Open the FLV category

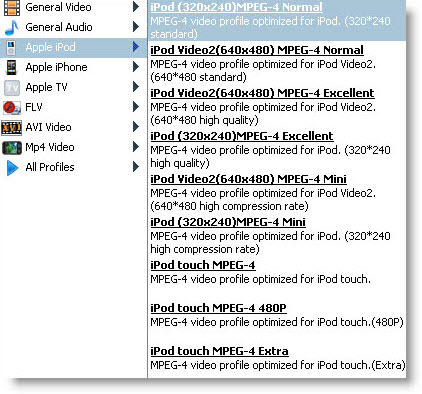(73, 107)
